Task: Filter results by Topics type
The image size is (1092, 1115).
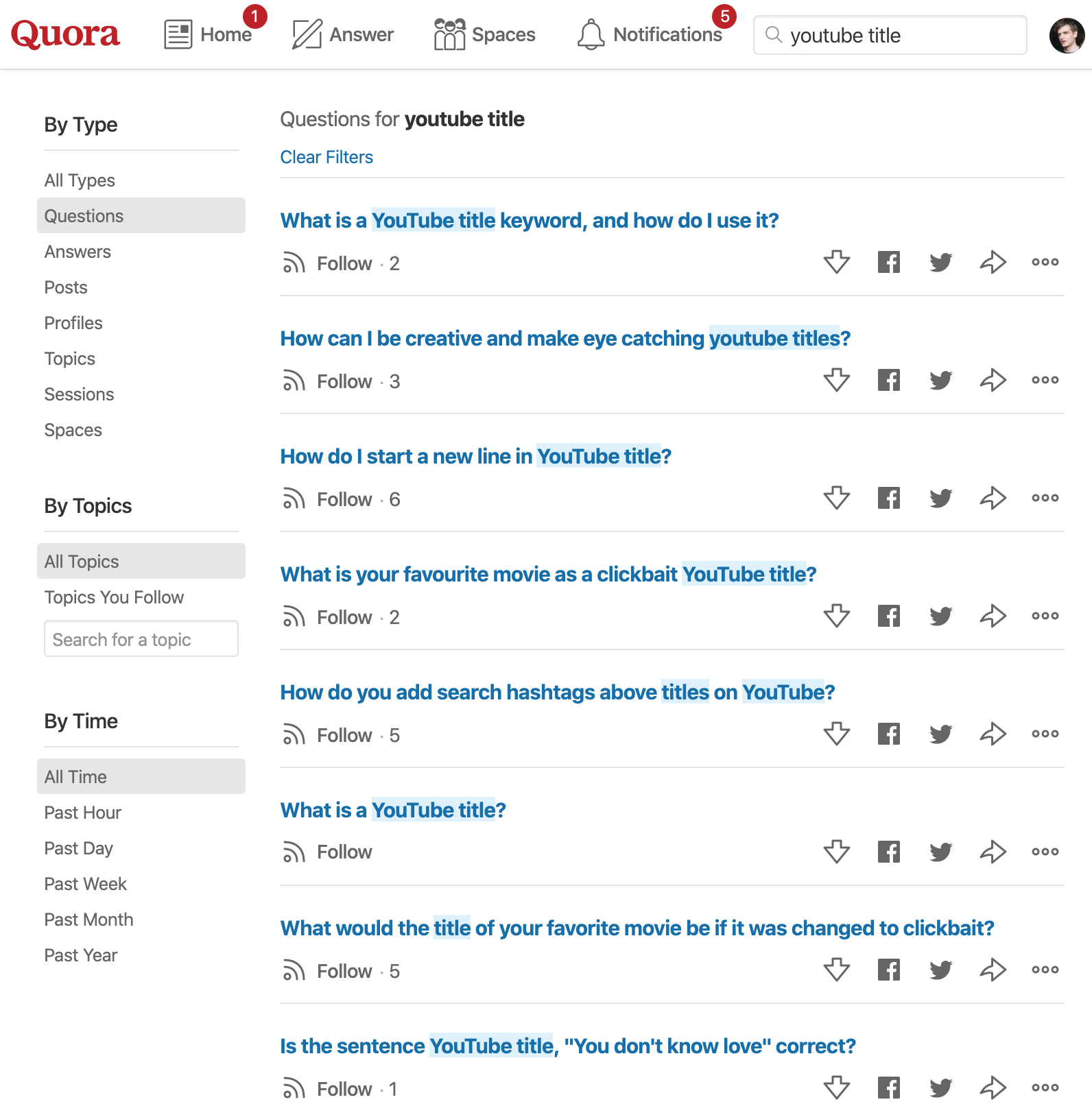Action: point(70,359)
